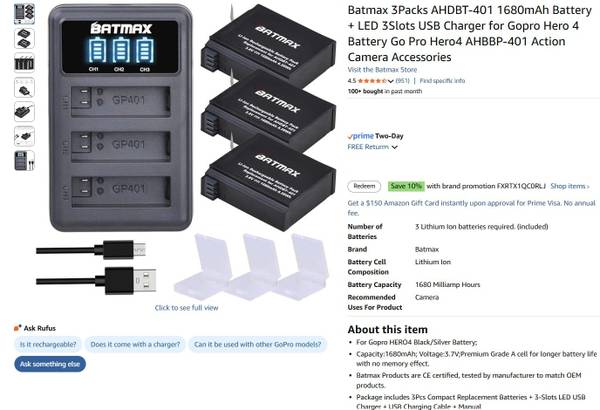Viewport: 600px width, 410px height.
Task: Click Find specific info link
Action: (x=442, y=81)
